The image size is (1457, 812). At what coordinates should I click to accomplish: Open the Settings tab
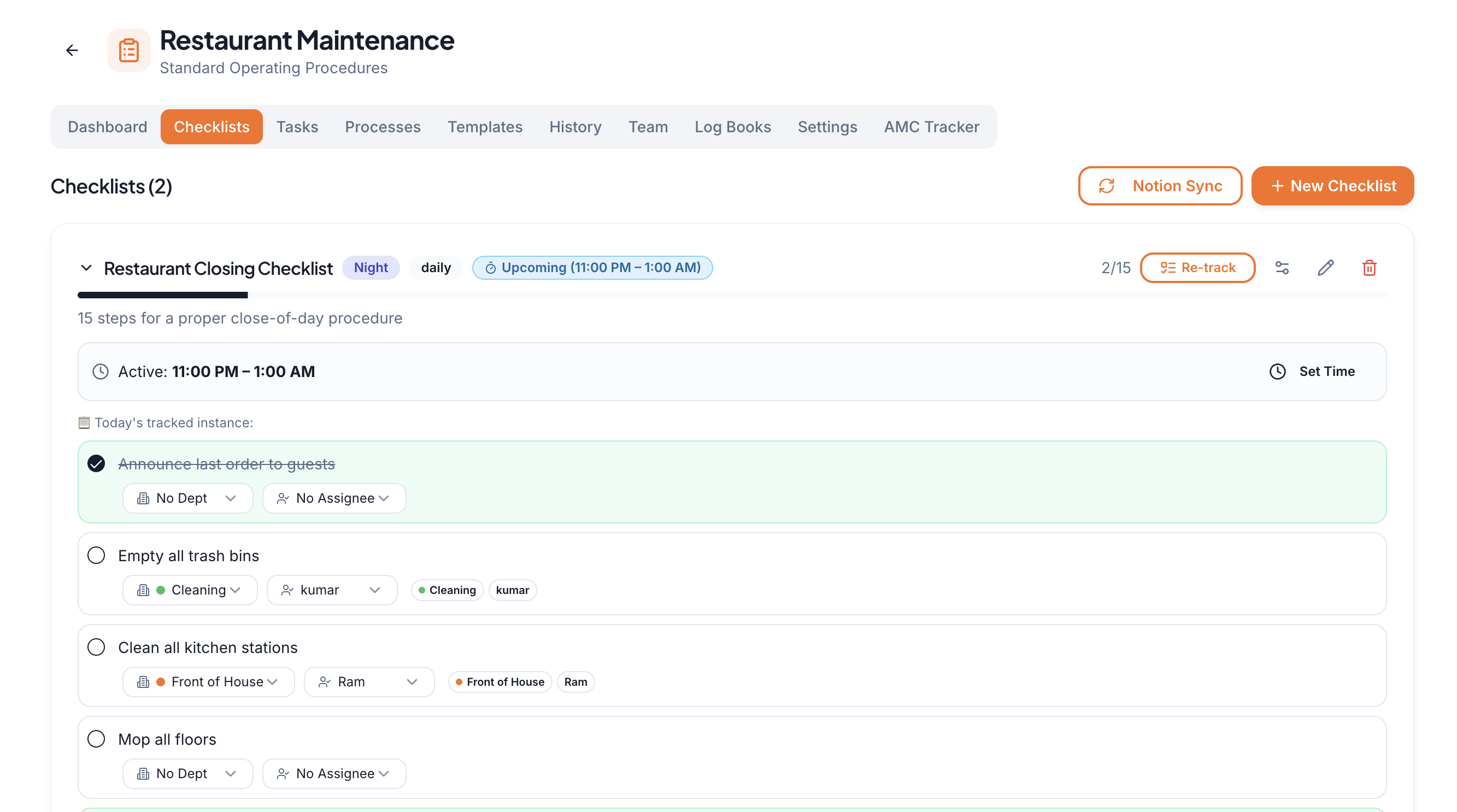click(x=827, y=127)
